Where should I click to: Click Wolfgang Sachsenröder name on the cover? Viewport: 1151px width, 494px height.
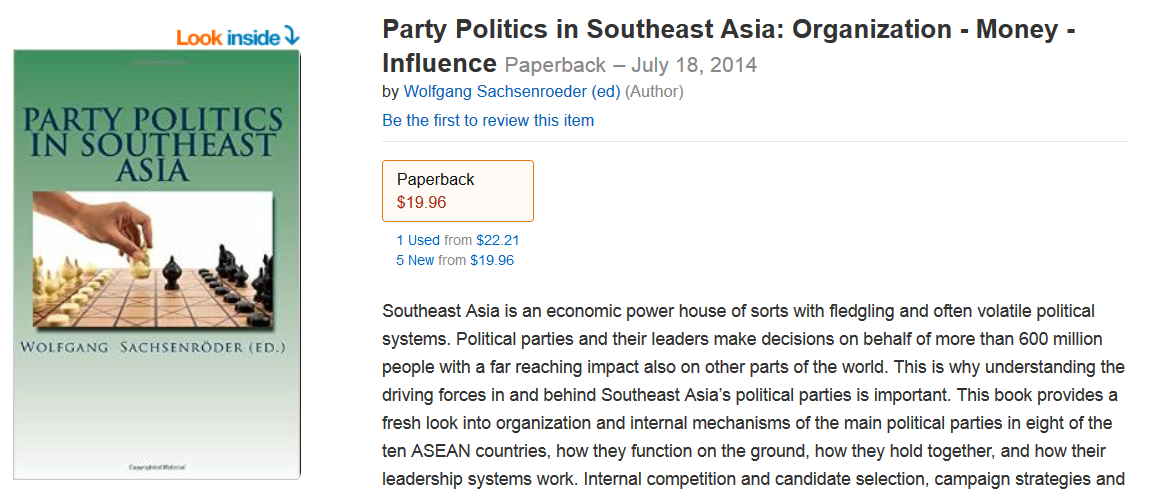pyautogui.click(x=157, y=348)
